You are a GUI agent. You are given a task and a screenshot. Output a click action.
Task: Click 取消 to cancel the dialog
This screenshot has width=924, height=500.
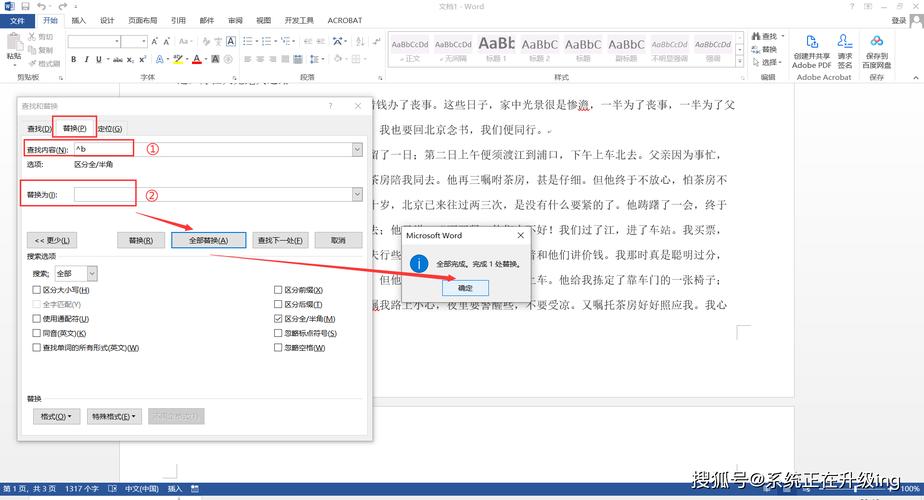(338, 241)
